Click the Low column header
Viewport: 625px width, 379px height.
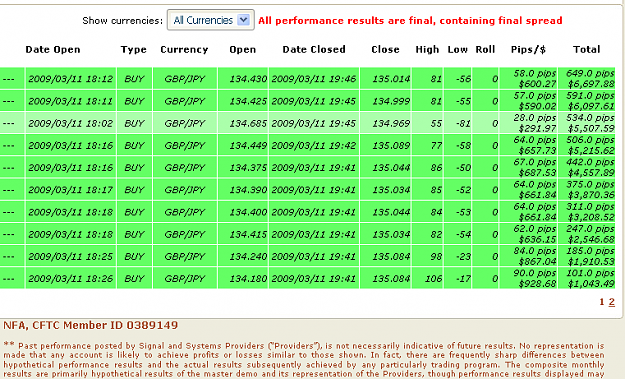[x=457, y=49]
